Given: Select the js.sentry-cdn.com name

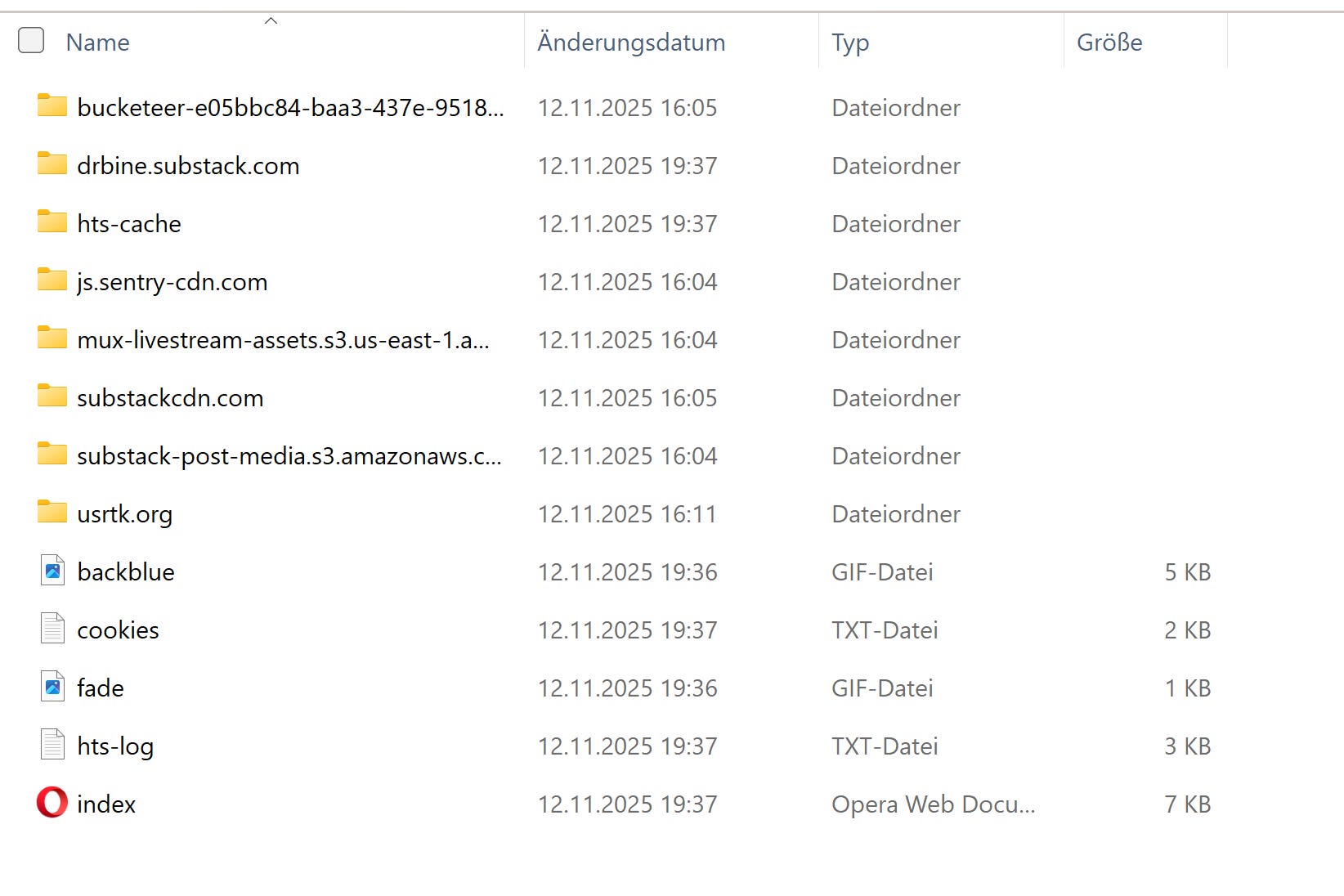Looking at the screenshot, I should tap(172, 283).
